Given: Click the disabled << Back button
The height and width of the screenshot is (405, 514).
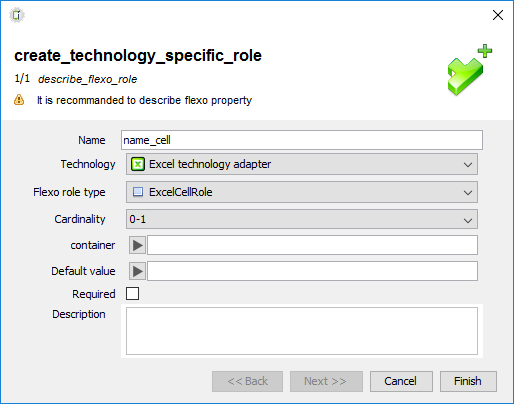Looking at the screenshot, I should pyautogui.click(x=247, y=381).
